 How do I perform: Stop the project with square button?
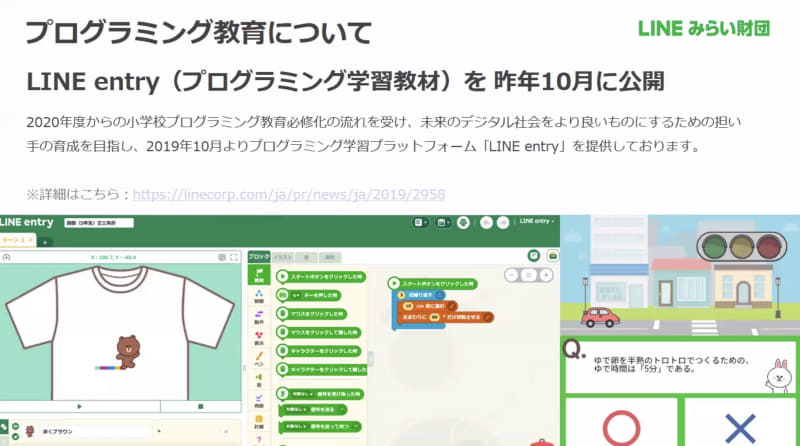point(201,407)
